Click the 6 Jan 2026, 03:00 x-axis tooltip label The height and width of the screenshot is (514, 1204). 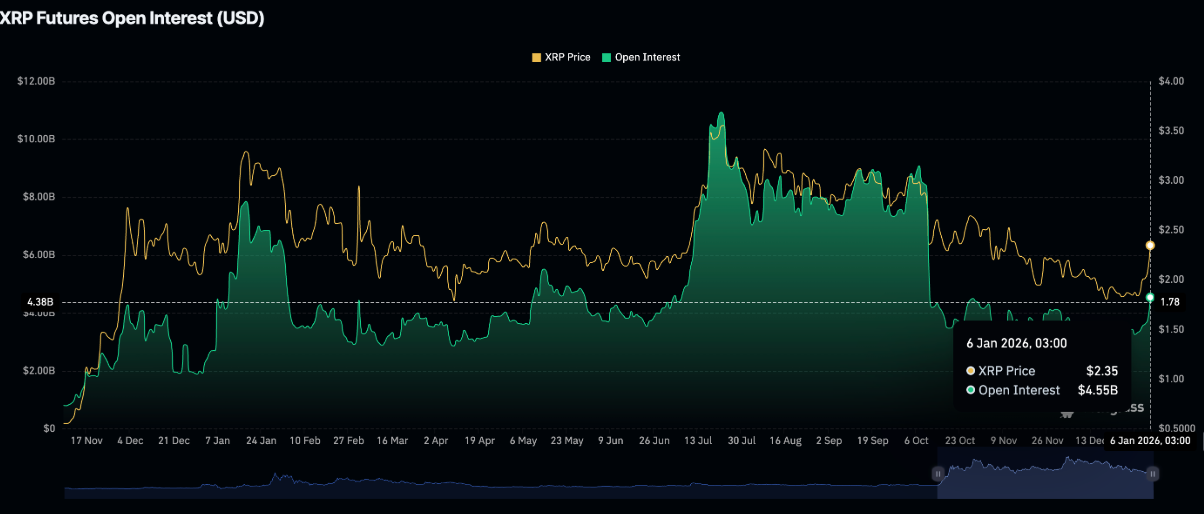click(x=1151, y=440)
